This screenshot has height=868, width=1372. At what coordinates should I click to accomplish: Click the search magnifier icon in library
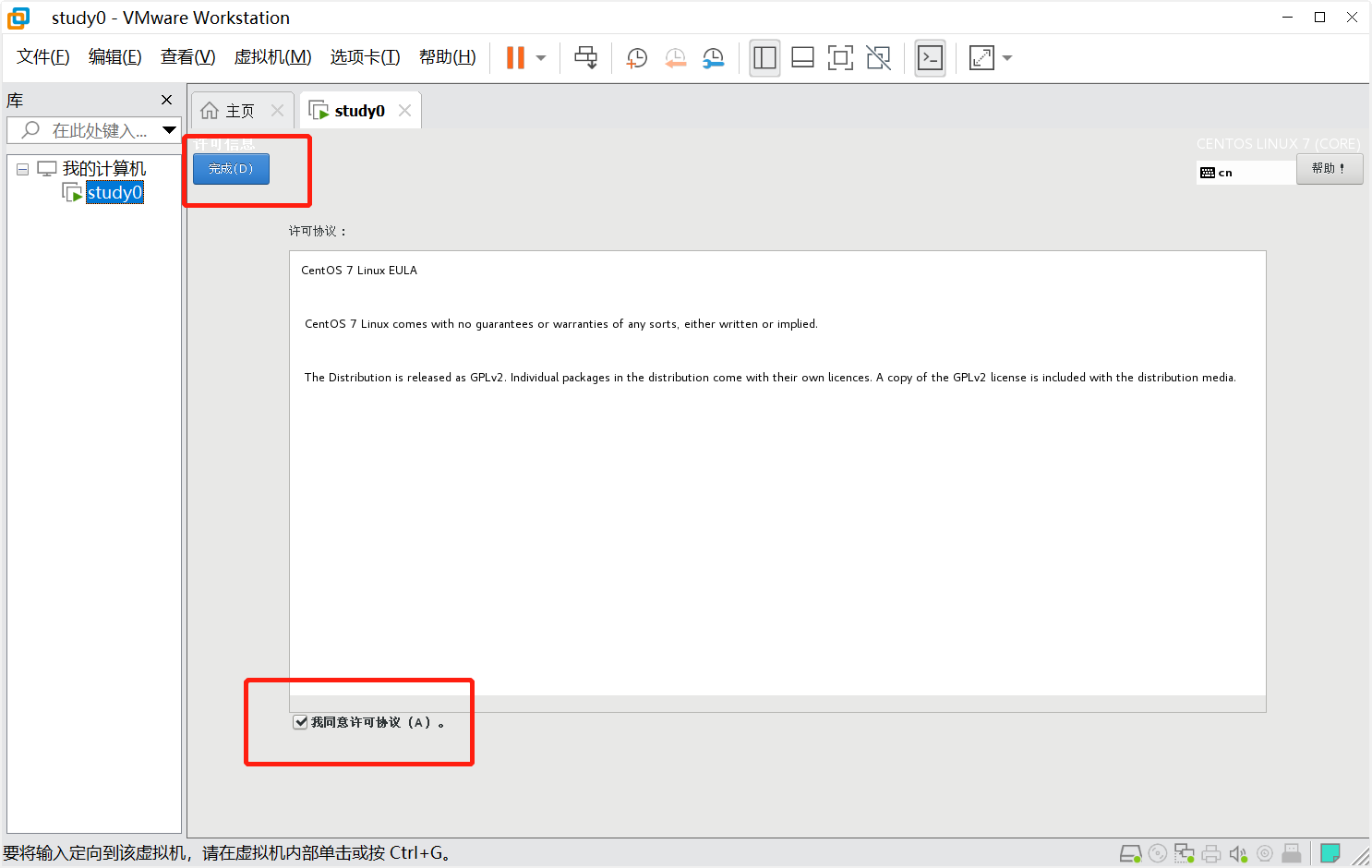pyautogui.click(x=31, y=129)
